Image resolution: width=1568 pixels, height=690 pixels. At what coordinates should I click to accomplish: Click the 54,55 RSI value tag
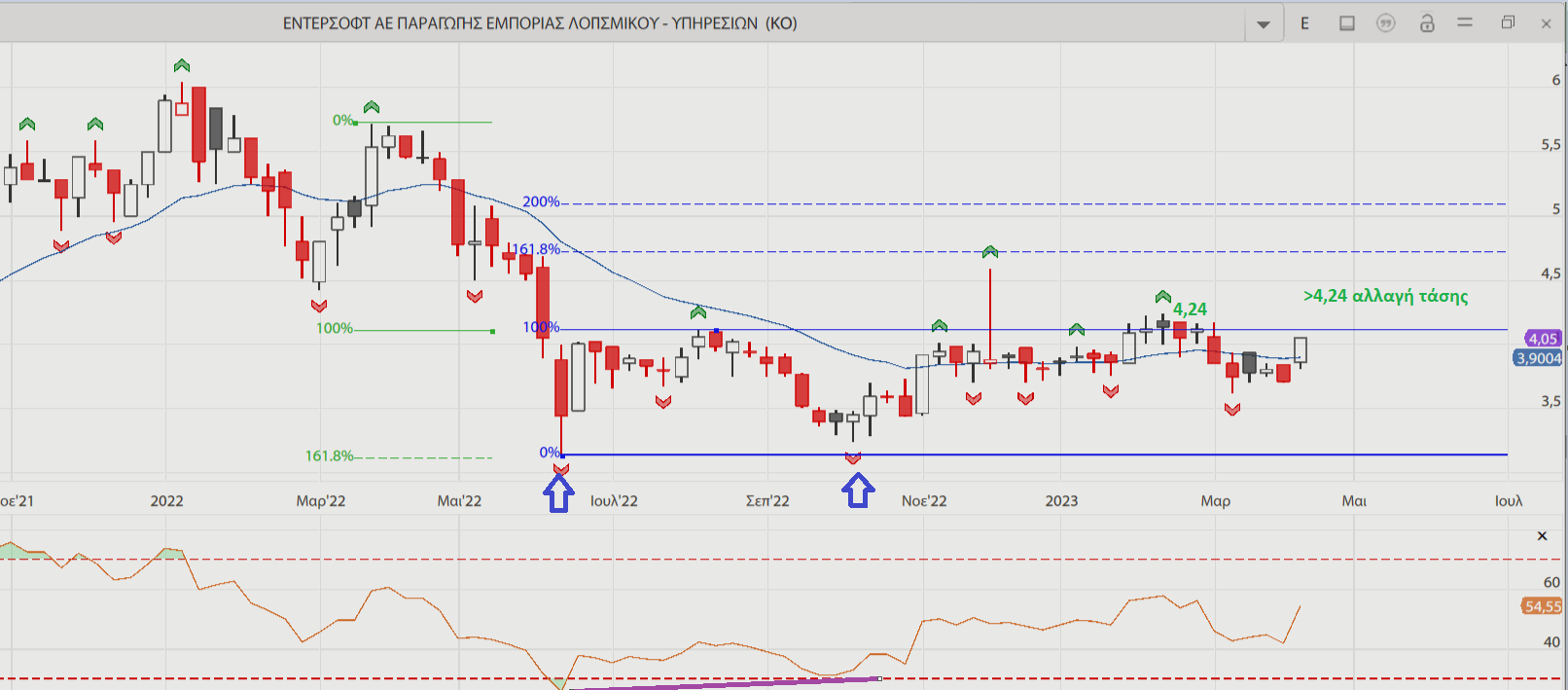pyautogui.click(x=1542, y=606)
